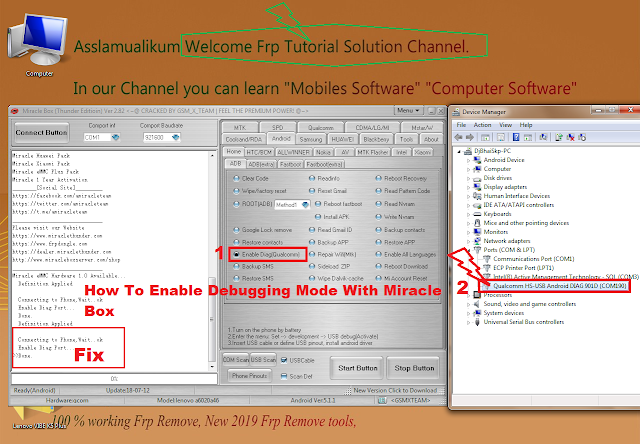The height and width of the screenshot is (444, 640).
Task: Select the Enable Diag(Qualcomm) radio option
Action: tap(236, 254)
